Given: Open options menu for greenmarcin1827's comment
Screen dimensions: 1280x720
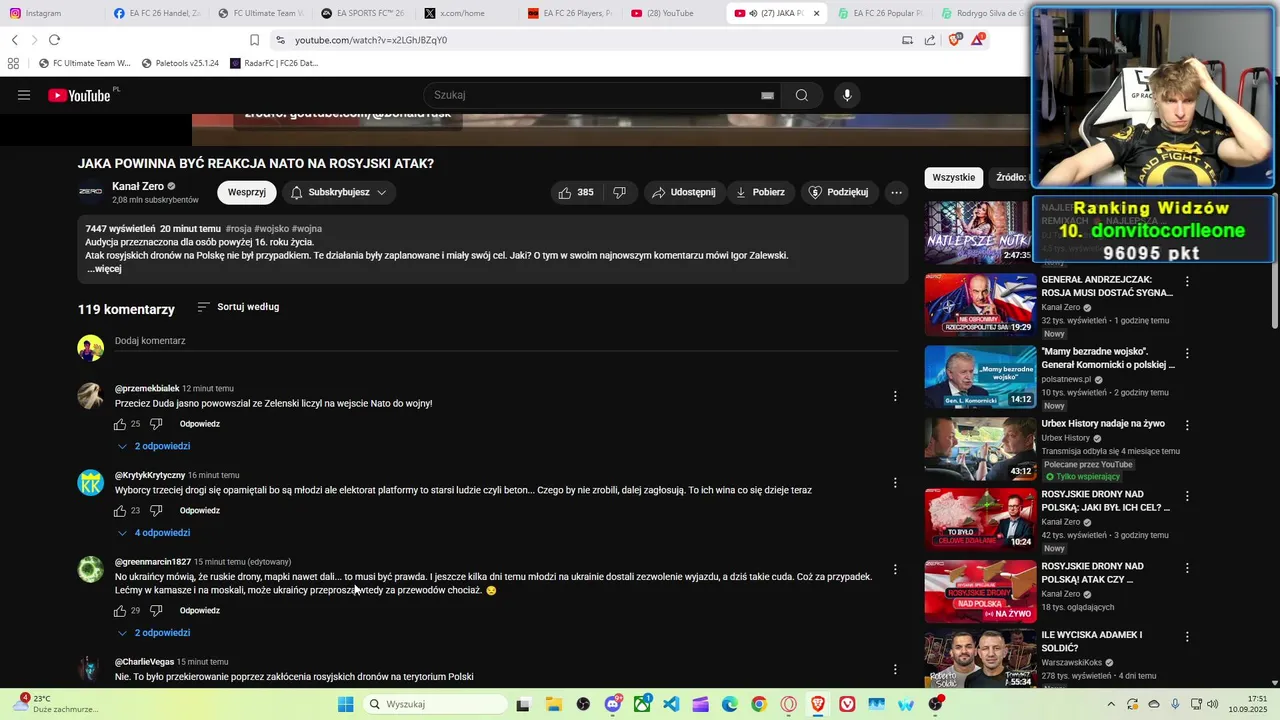Looking at the screenshot, I should tap(895, 569).
